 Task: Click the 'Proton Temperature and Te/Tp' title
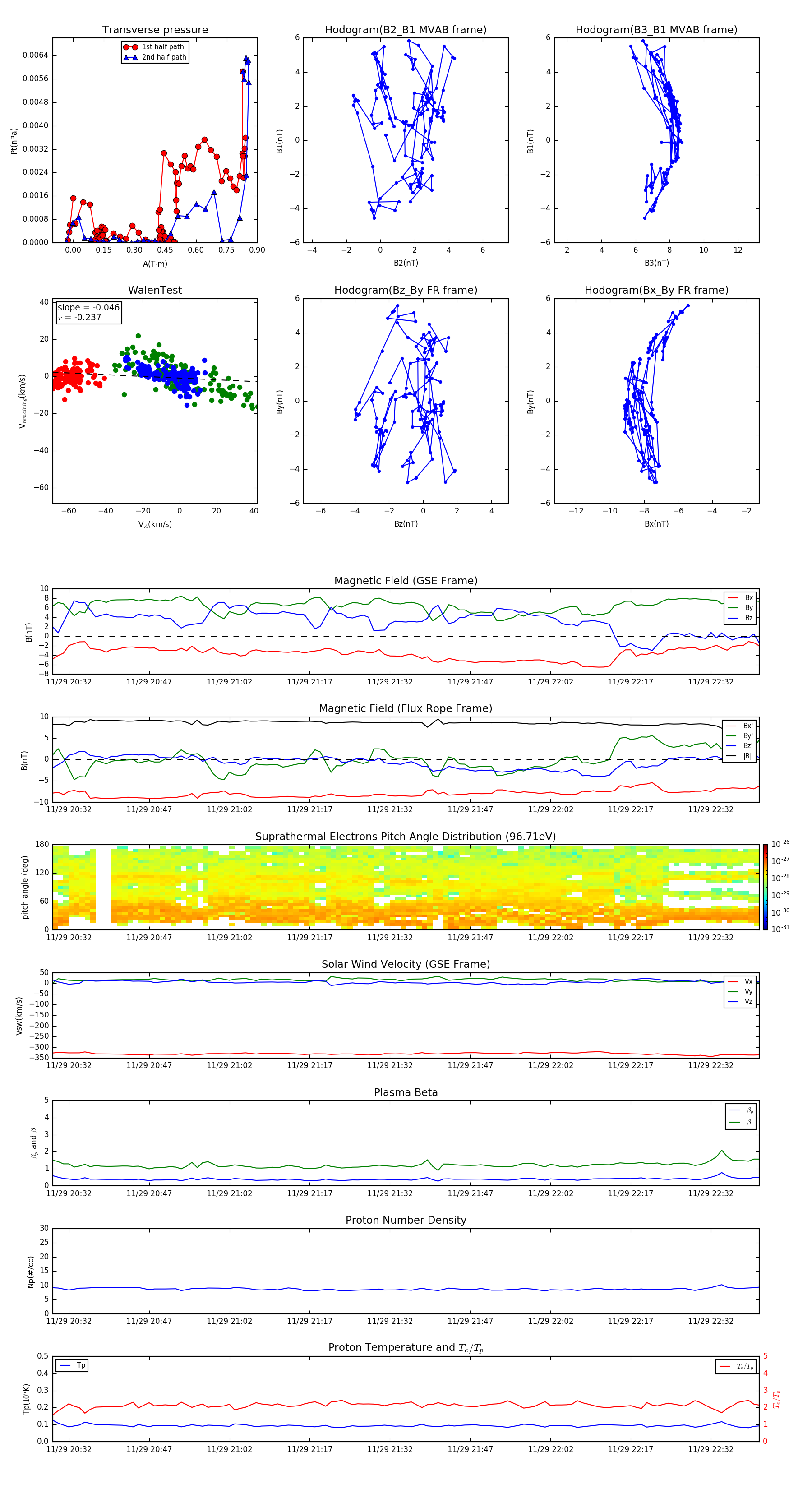coord(406,1348)
